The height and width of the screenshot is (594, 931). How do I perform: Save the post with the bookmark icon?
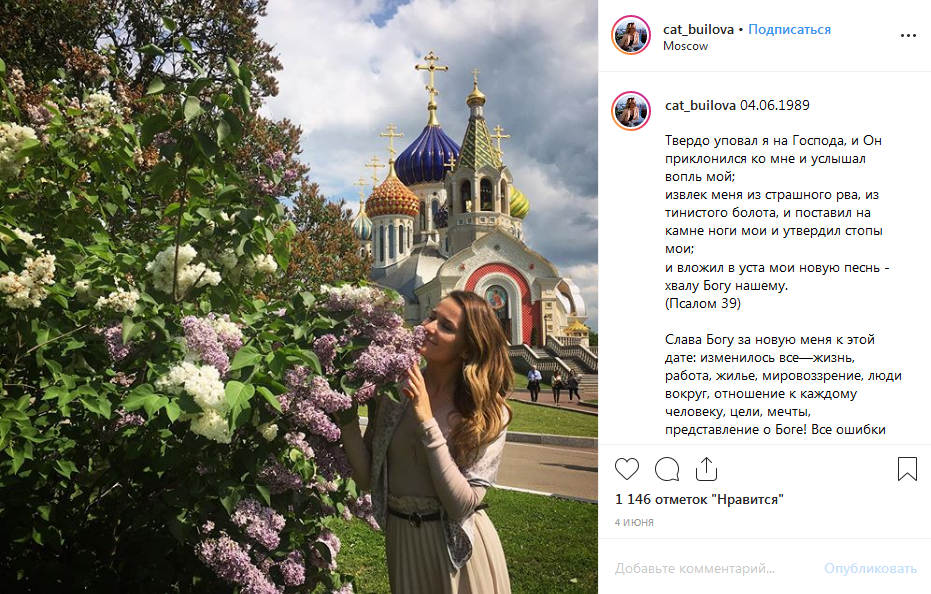pos(907,469)
